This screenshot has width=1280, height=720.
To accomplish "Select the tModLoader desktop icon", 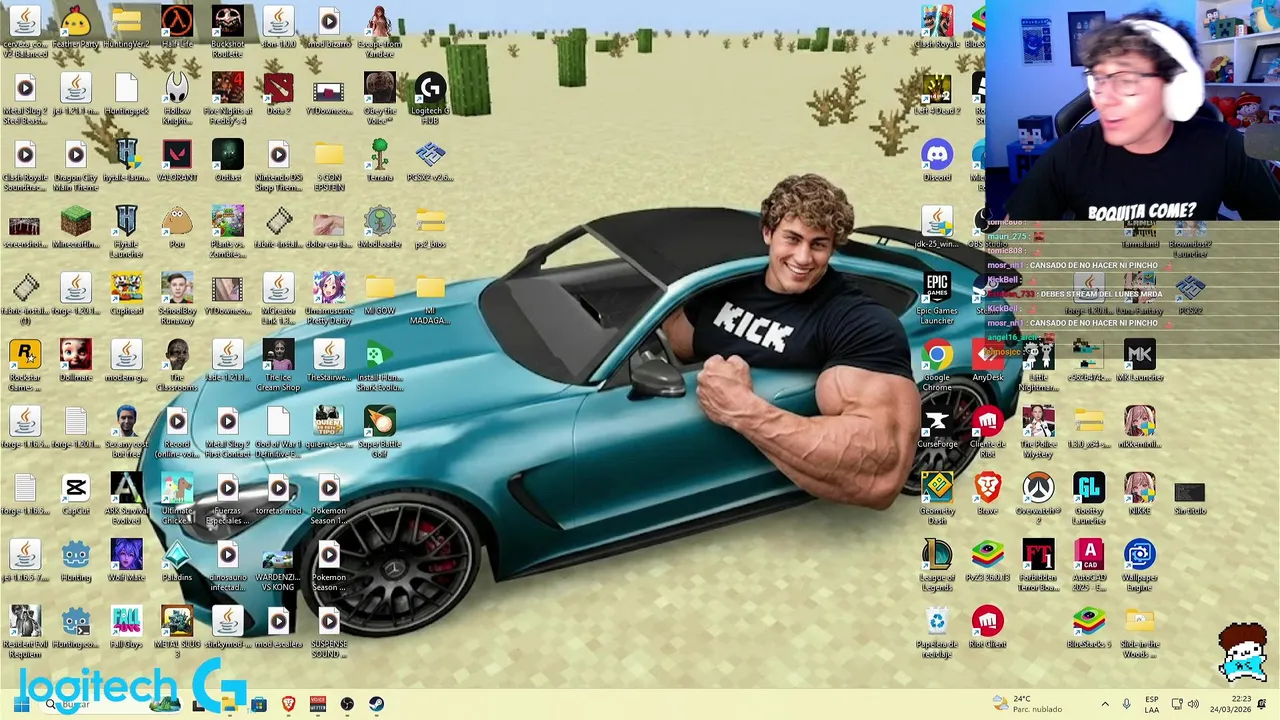I will pos(380,227).
